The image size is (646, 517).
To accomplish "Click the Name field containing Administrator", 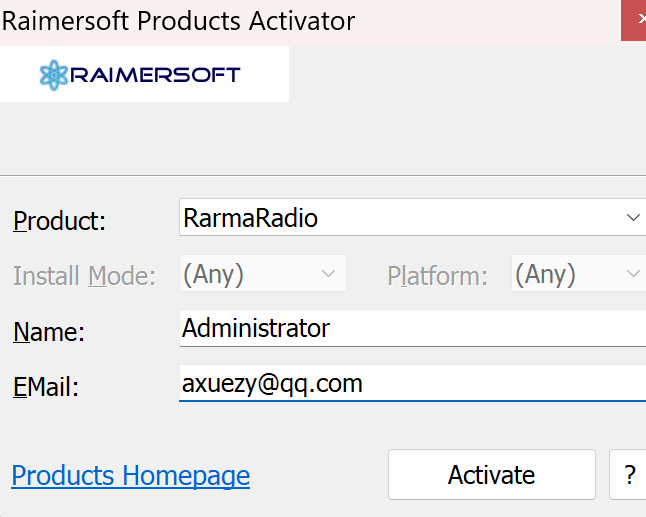I will 410,328.
